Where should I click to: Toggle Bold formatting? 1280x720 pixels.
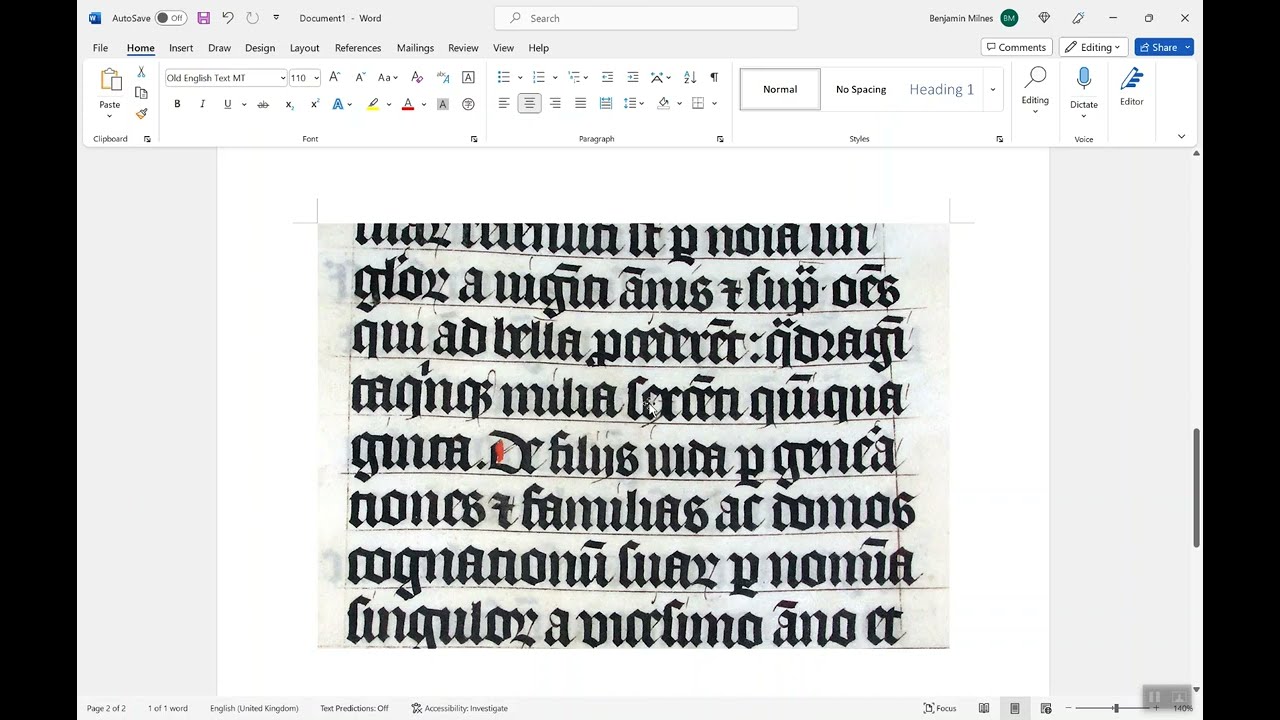pos(177,104)
